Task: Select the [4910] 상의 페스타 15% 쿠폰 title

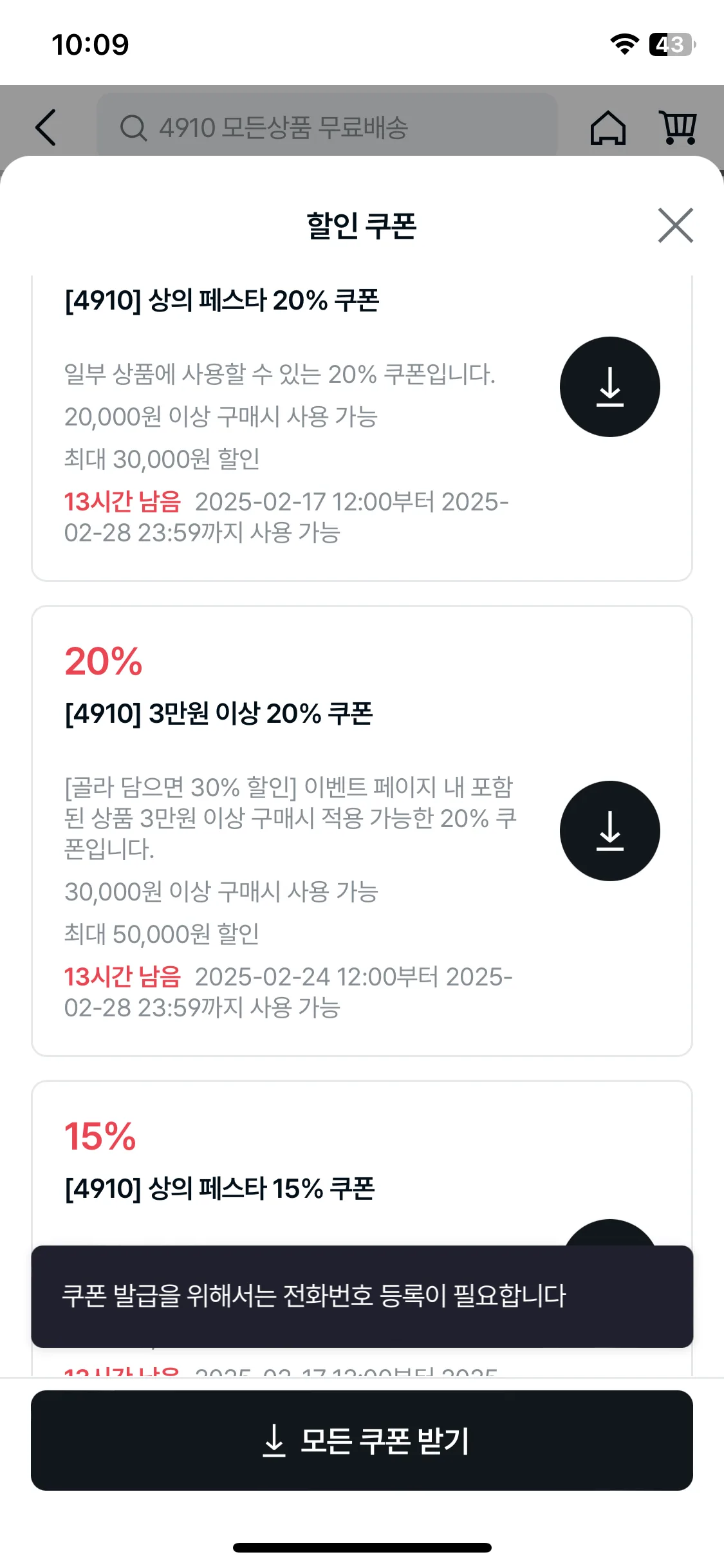Action: click(x=219, y=1188)
